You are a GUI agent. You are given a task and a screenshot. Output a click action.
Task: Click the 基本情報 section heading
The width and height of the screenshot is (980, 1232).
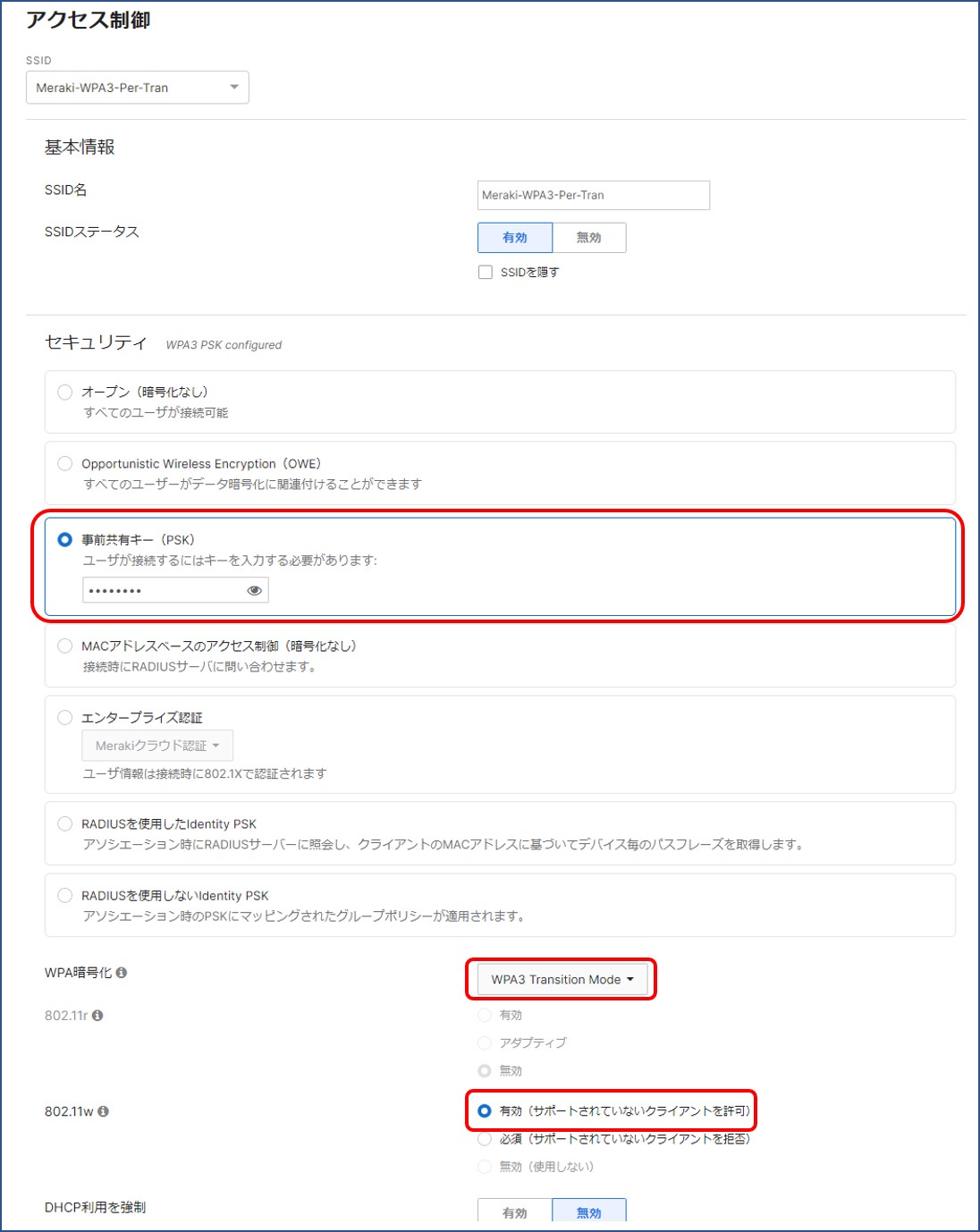click(80, 148)
